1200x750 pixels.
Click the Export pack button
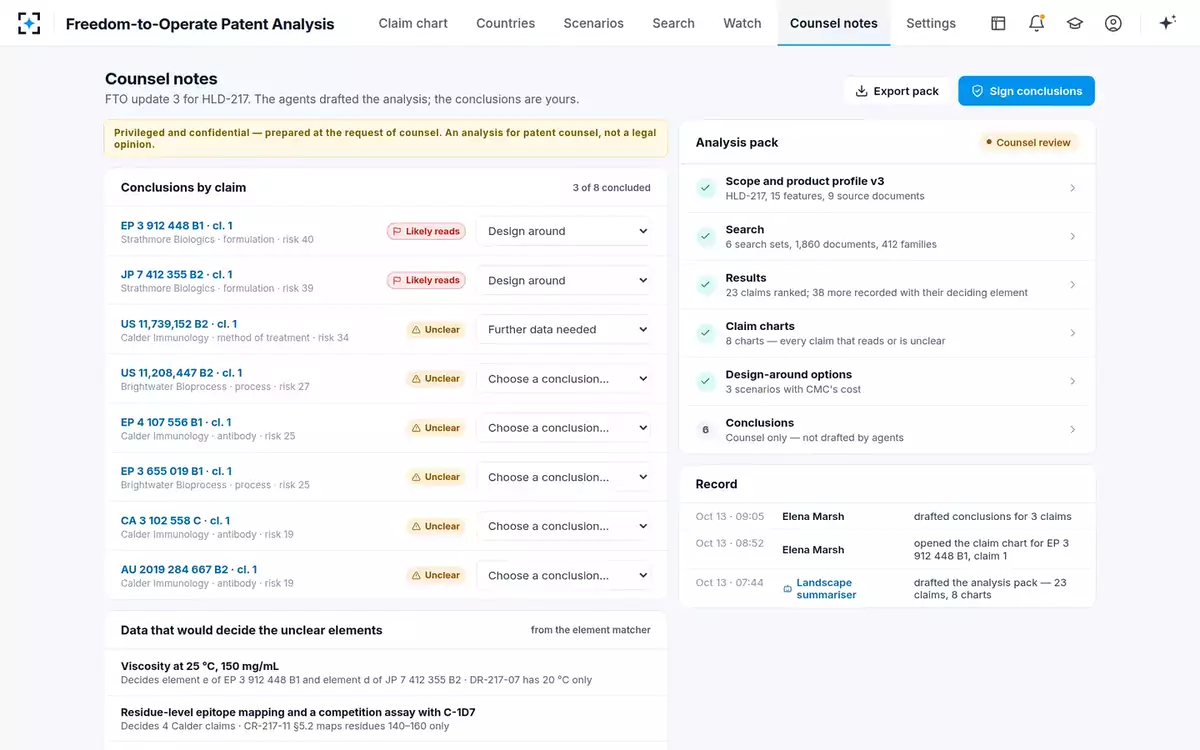click(x=896, y=91)
